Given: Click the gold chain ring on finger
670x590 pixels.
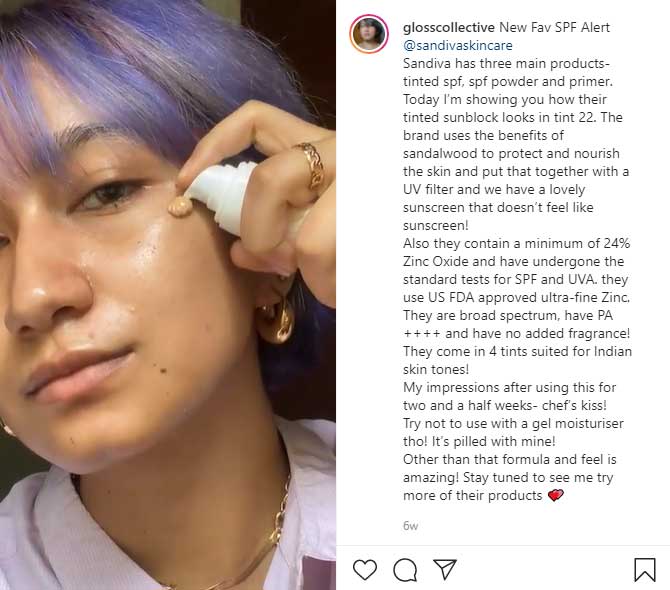Looking at the screenshot, I should (313, 165).
